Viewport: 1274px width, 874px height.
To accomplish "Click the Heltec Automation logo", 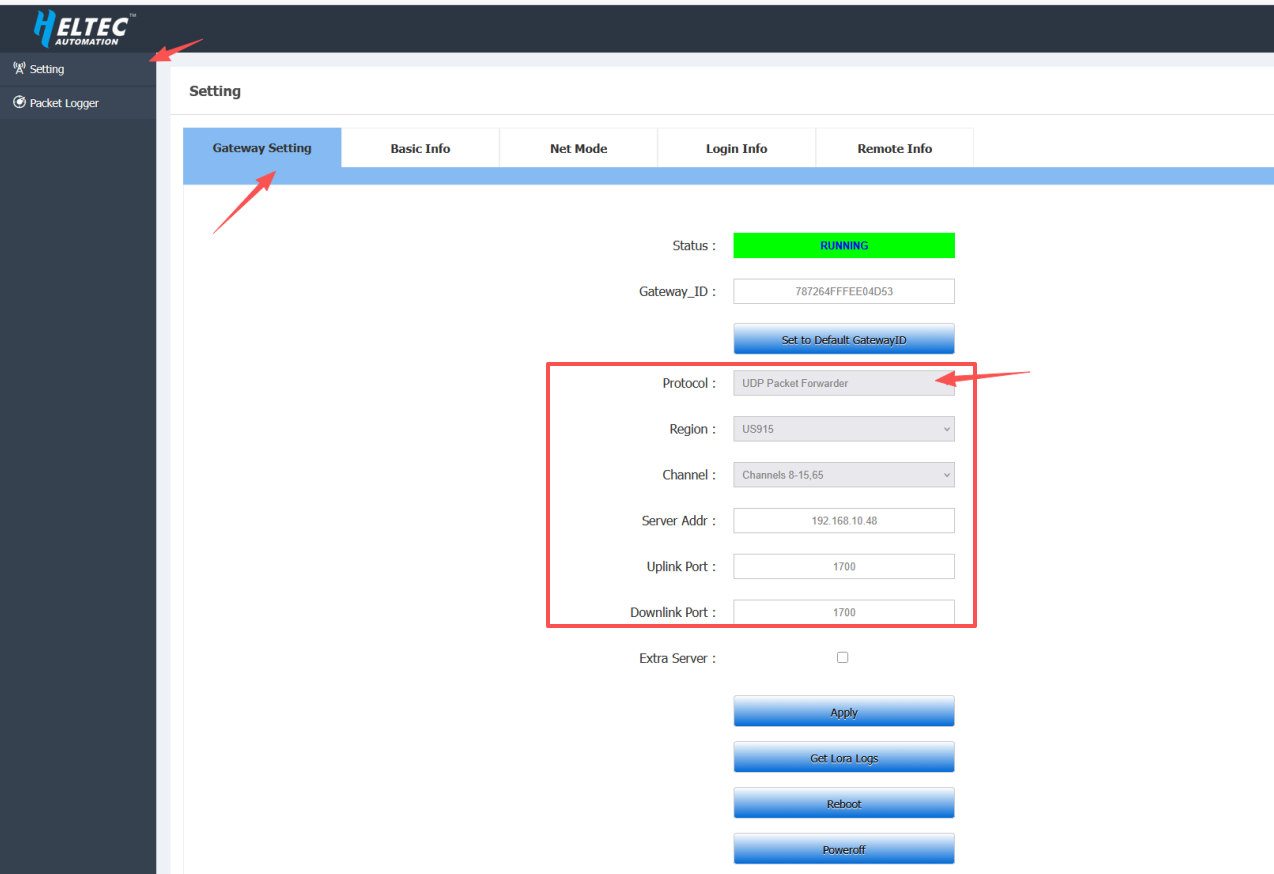I will tap(84, 28).
